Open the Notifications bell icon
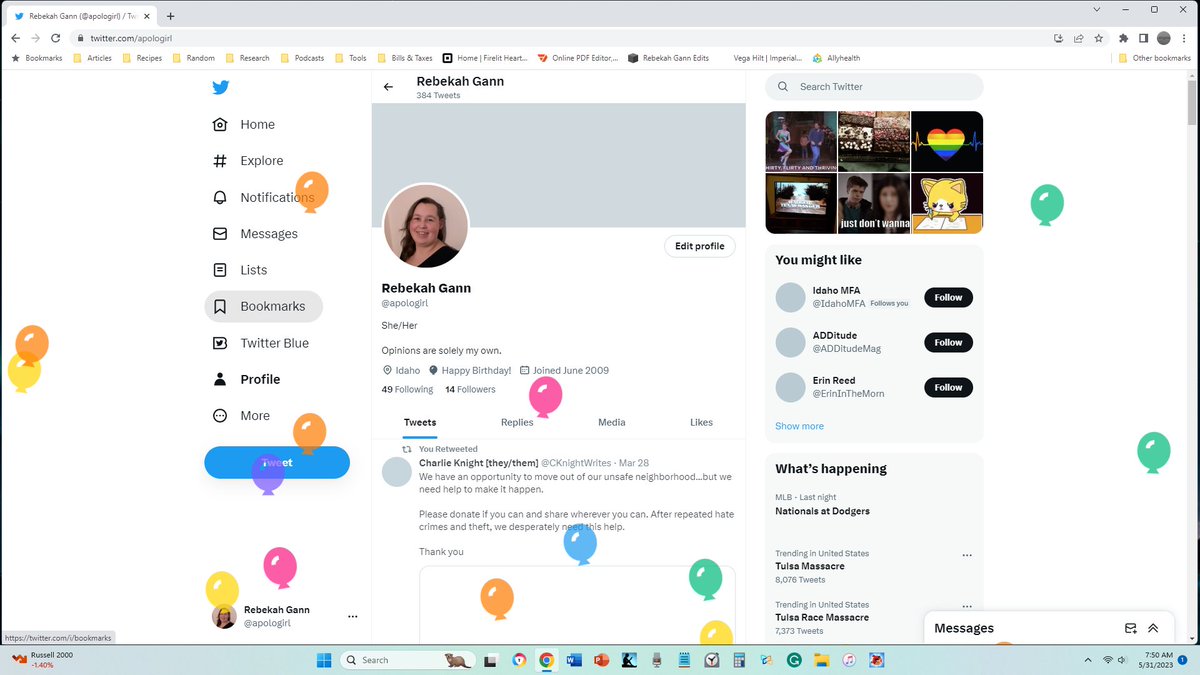 pyautogui.click(x=220, y=197)
